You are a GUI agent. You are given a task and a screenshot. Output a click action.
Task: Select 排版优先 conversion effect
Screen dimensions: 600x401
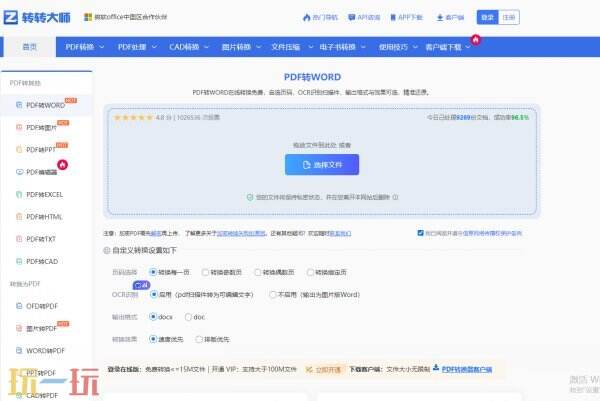click(x=199, y=339)
